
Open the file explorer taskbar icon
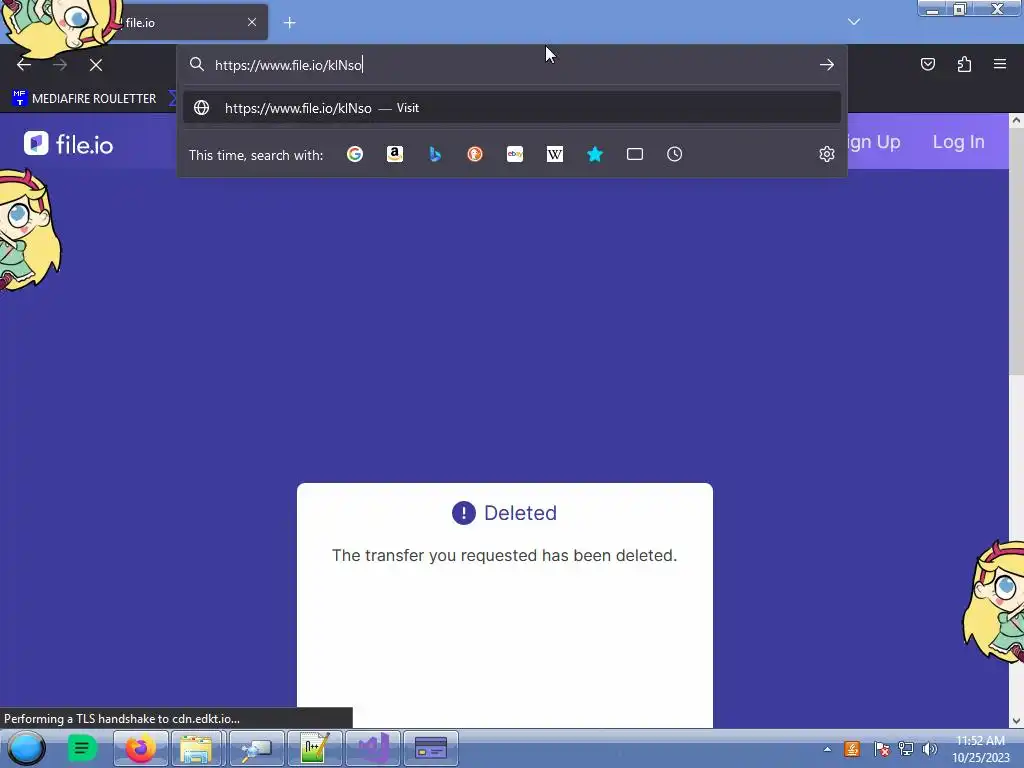(197, 748)
